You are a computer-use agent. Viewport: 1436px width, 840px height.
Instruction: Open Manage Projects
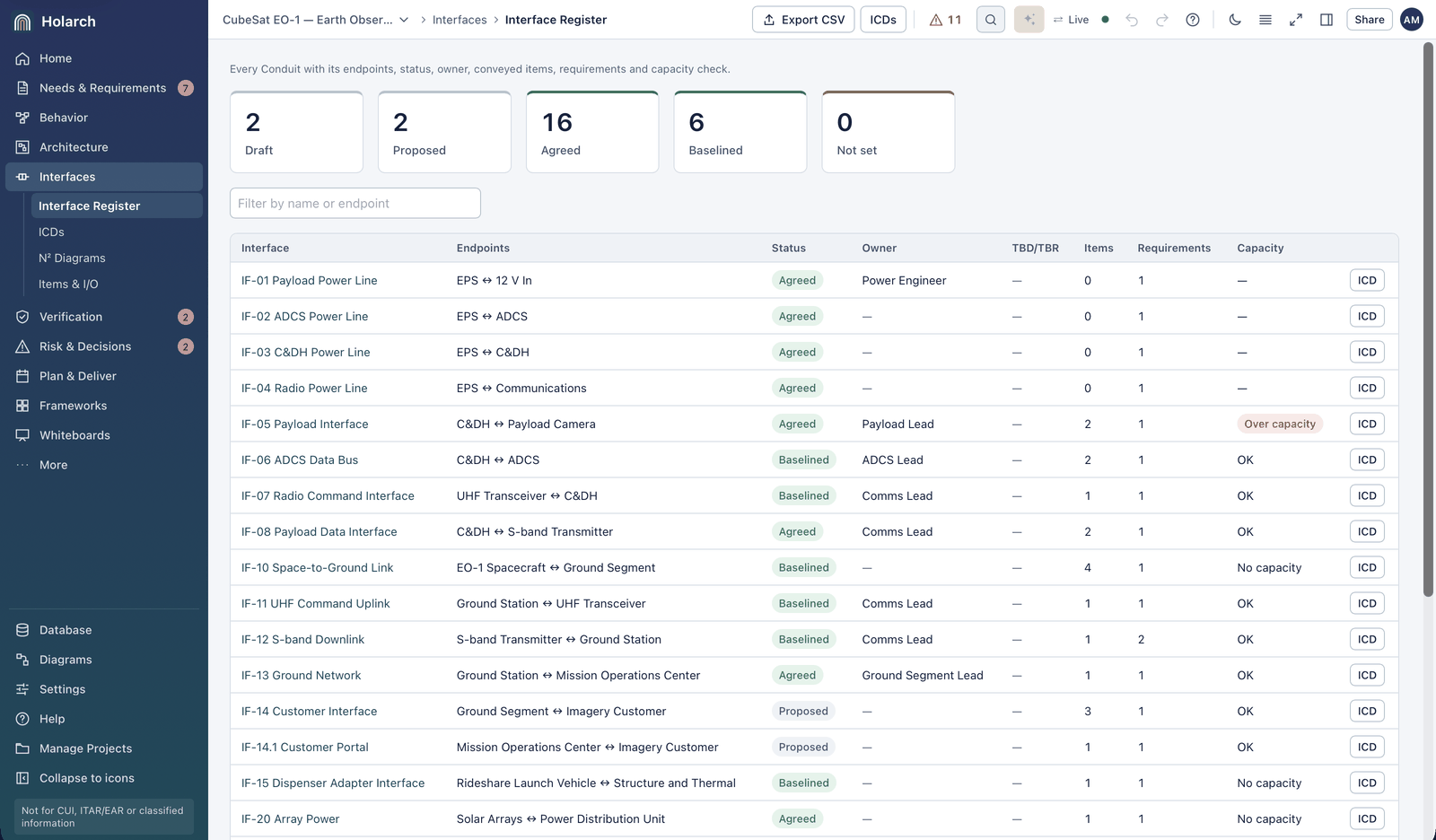click(104, 748)
